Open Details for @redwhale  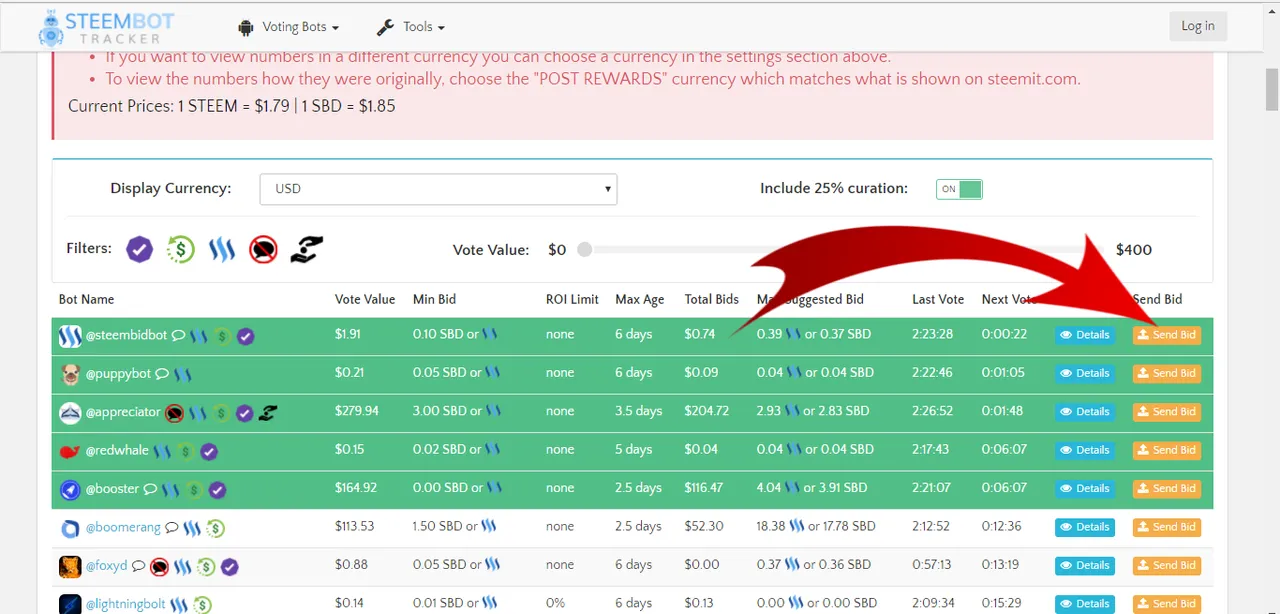[1085, 450]
